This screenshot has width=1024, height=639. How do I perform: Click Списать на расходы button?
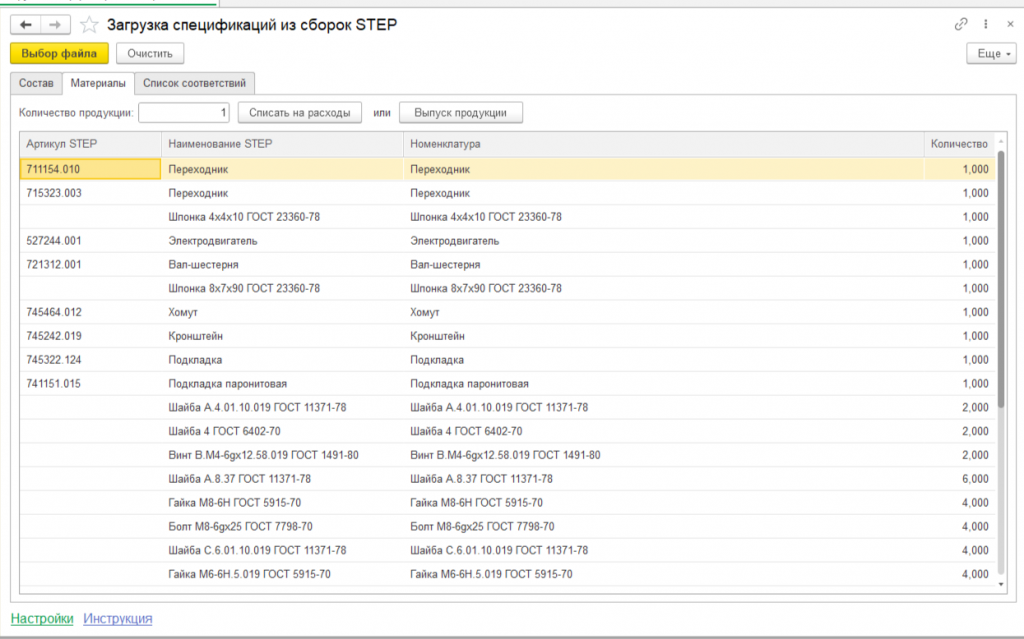click(x=300, y=112)
